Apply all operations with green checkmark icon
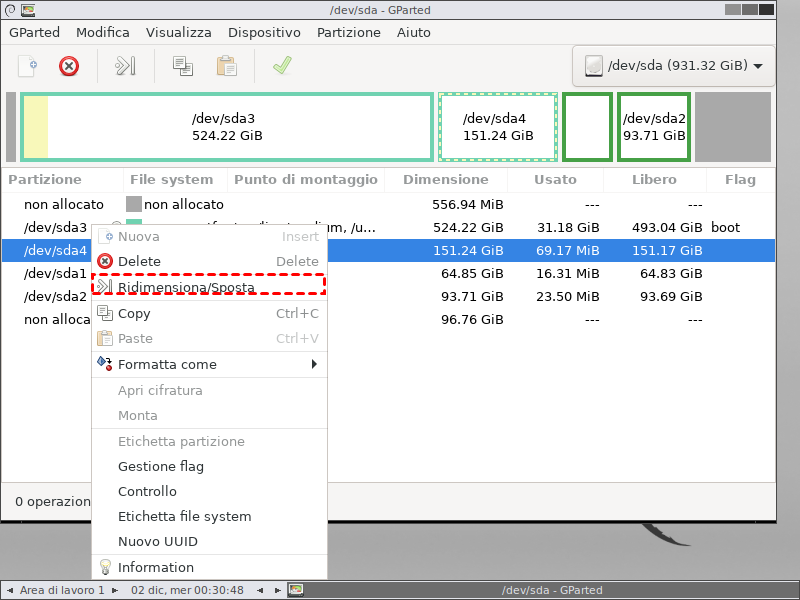This screenshot has height=600, width=800. (x=282, y=65)
